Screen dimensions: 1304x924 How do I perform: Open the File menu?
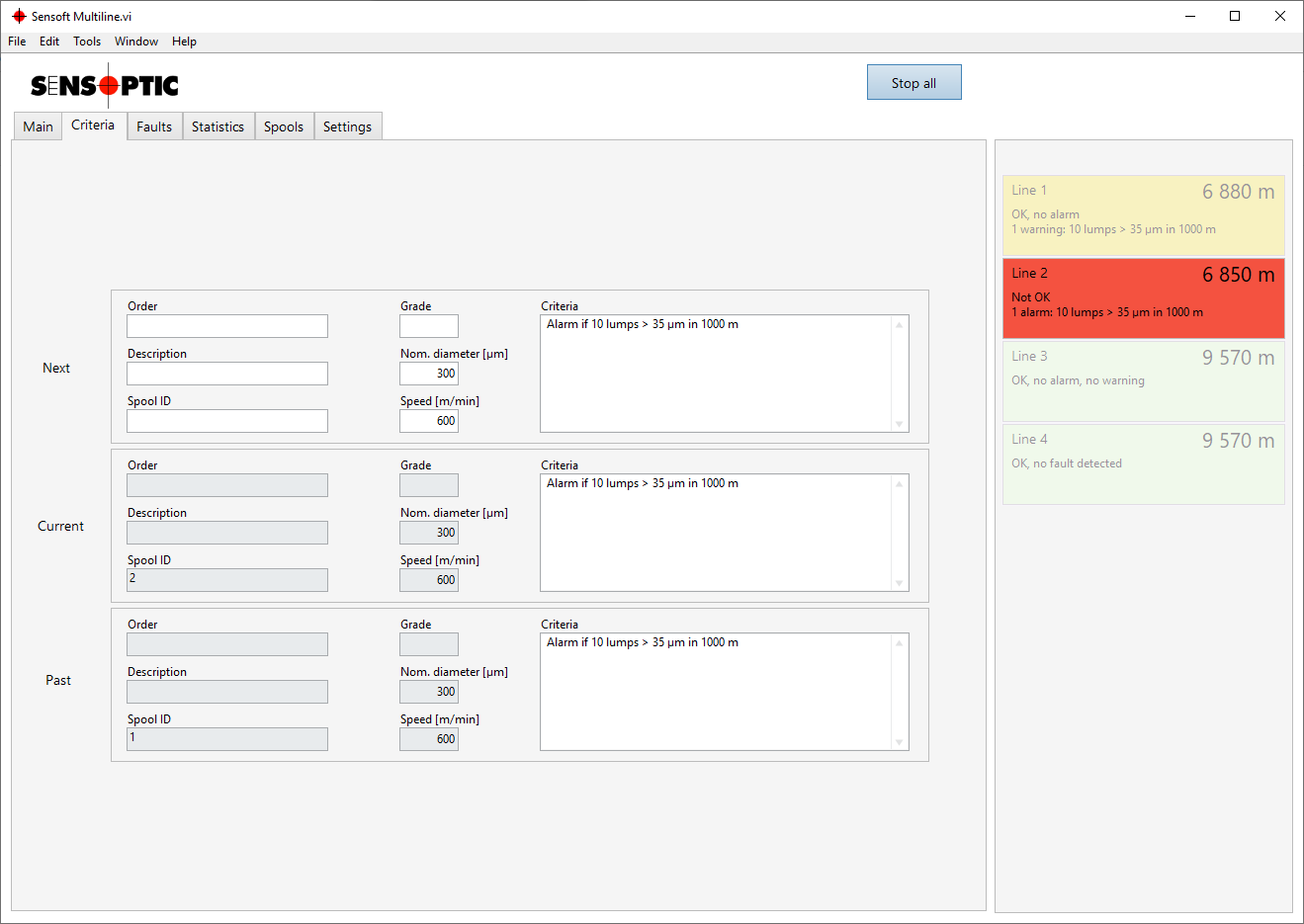pyautogui.click(x=17, y=42)
